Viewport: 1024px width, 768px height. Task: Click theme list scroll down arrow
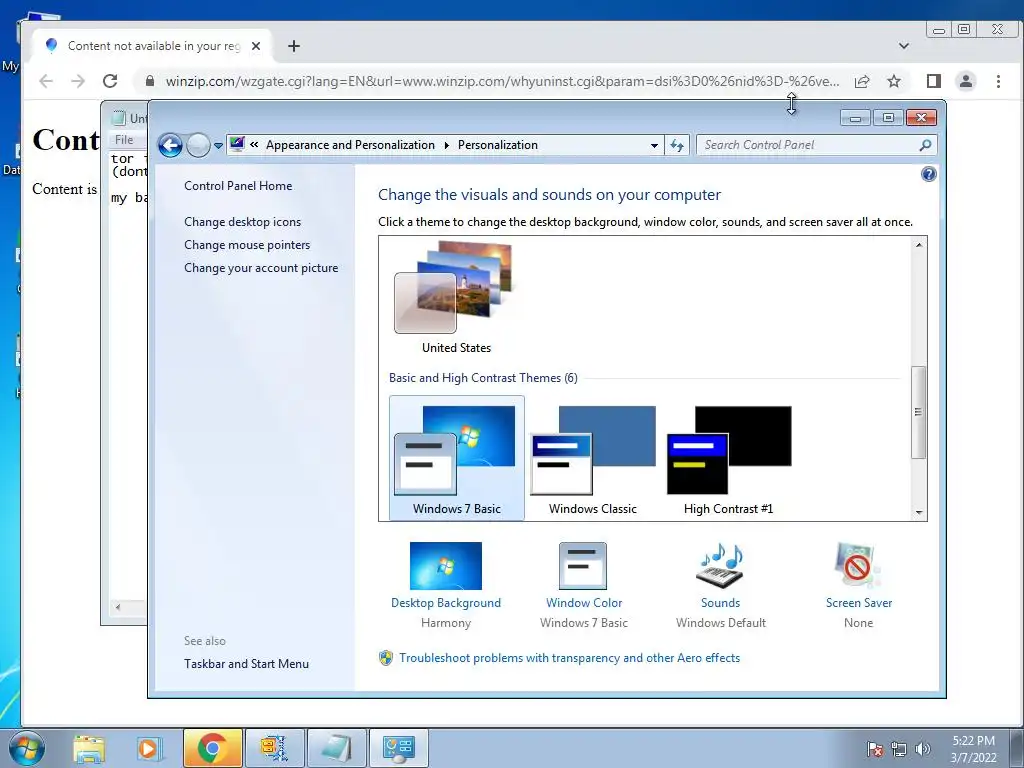click(x=919, y=513)
